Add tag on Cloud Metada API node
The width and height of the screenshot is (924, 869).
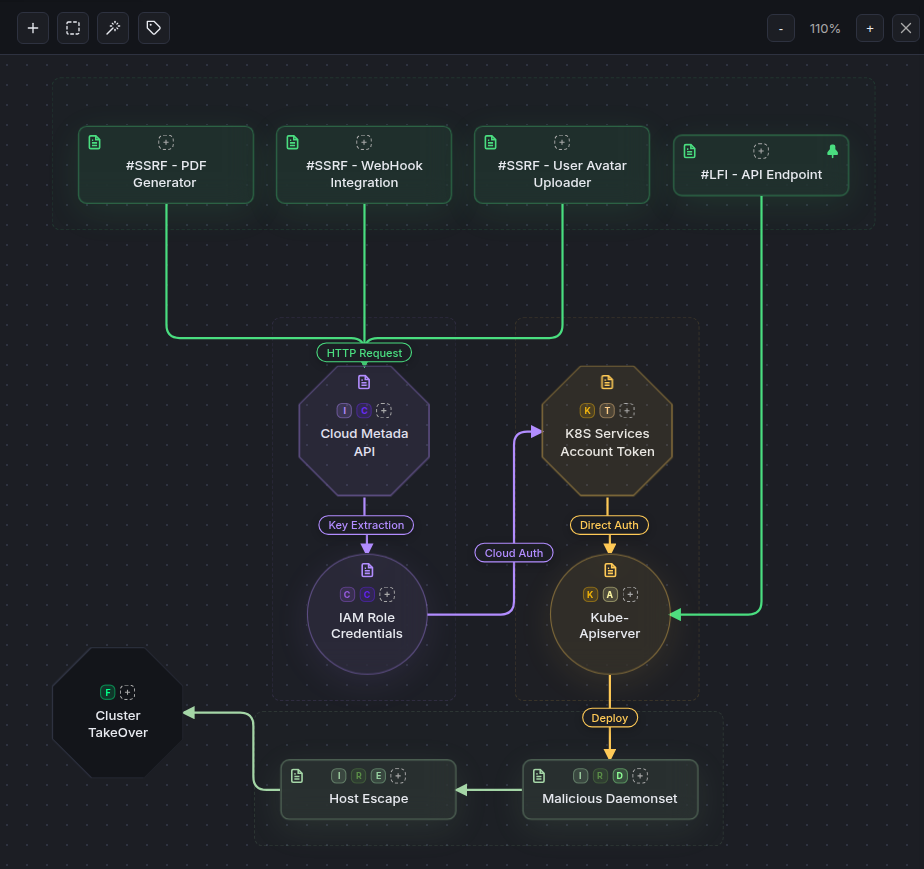tap(384, 411)
